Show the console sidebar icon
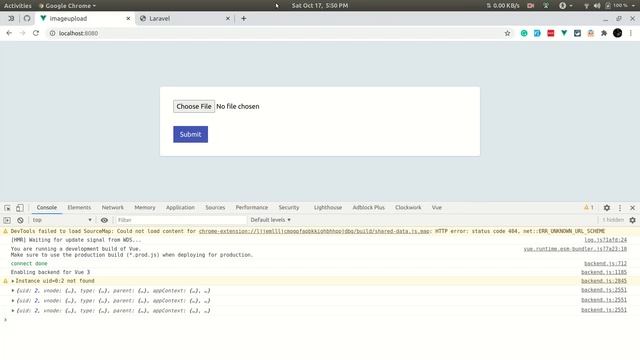This screenshot has height=360, width=640. pyautogui.click(x=7, y=220)
